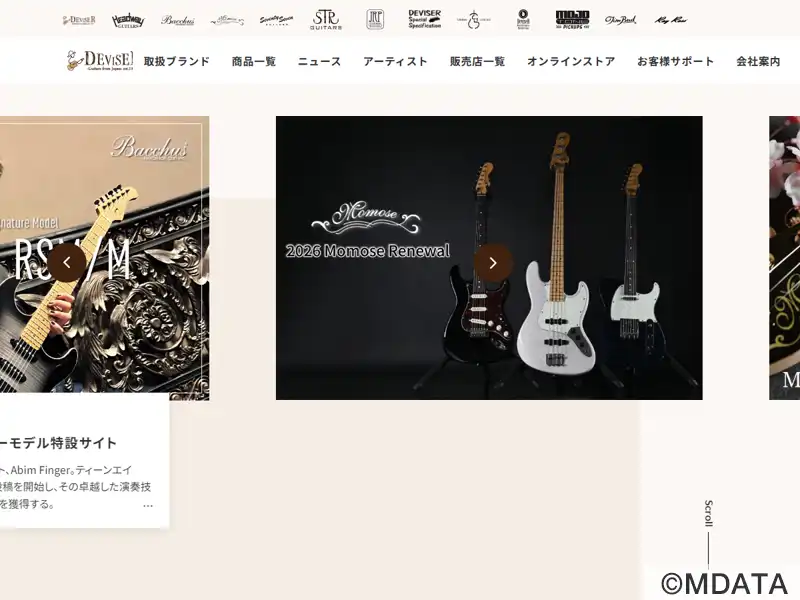Open the Bacchus brand logo in top strip
800x600 pixels.
coord(178,20)
